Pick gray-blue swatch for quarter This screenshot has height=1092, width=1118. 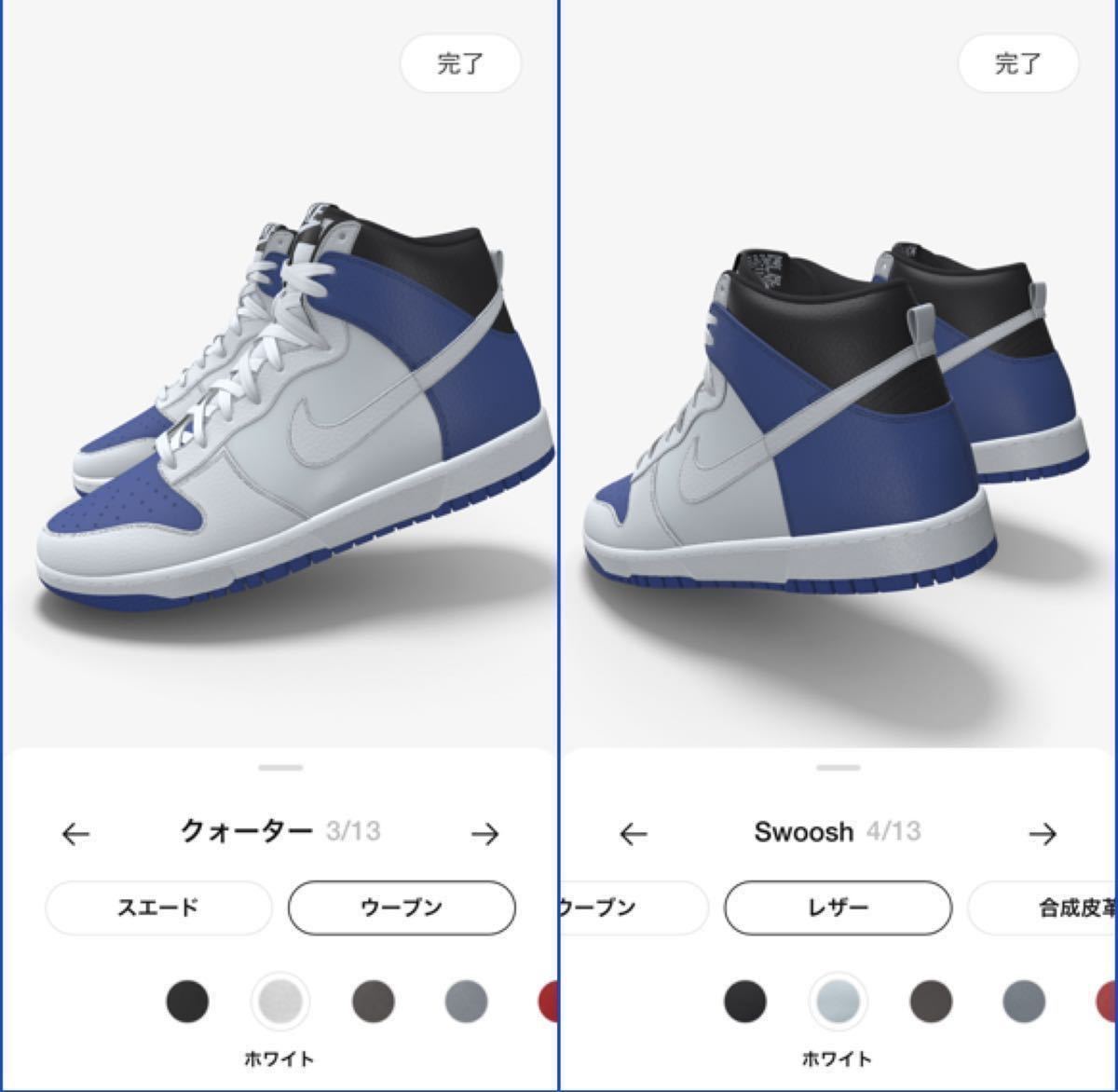467,1003
